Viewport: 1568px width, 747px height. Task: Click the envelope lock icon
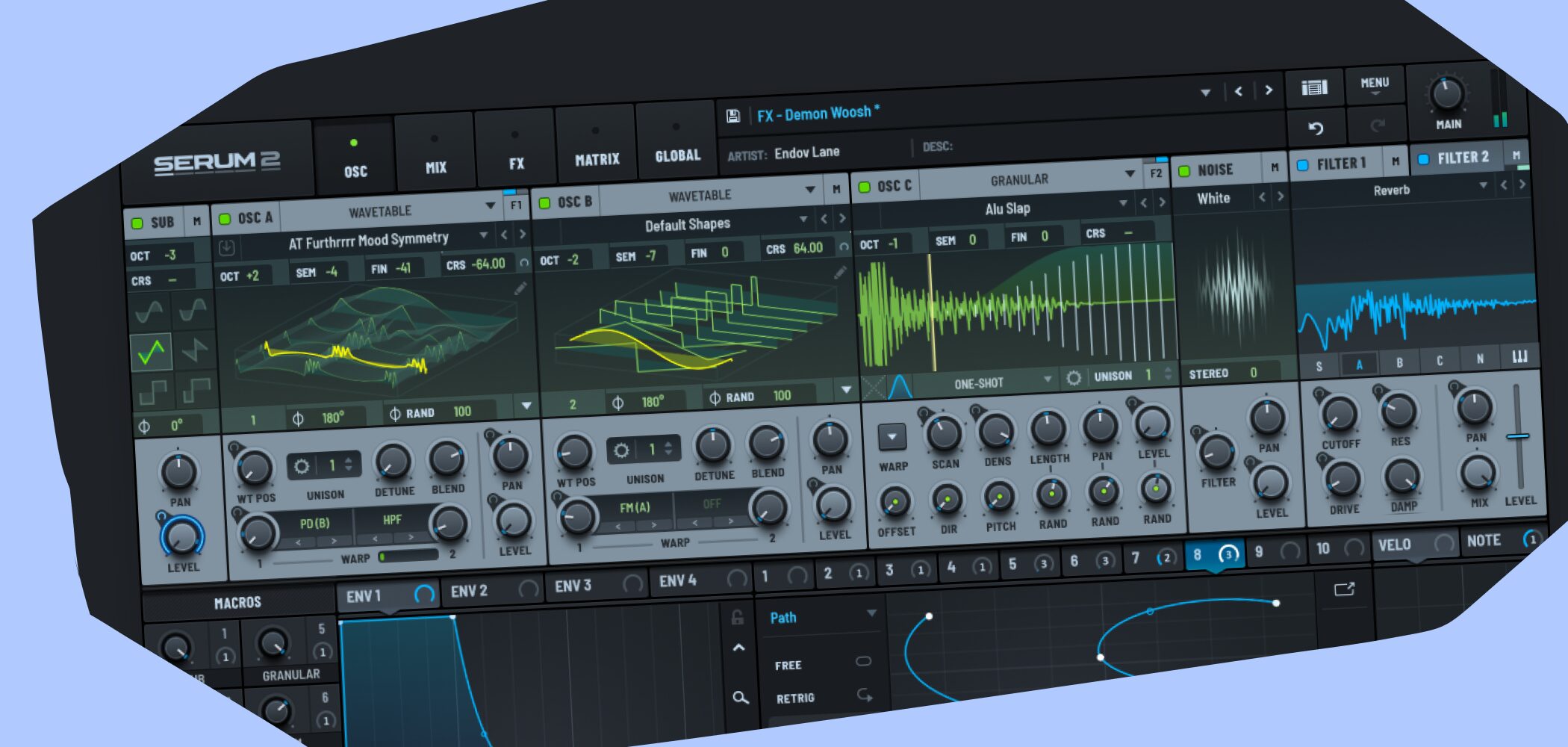(x=737, y=617)
